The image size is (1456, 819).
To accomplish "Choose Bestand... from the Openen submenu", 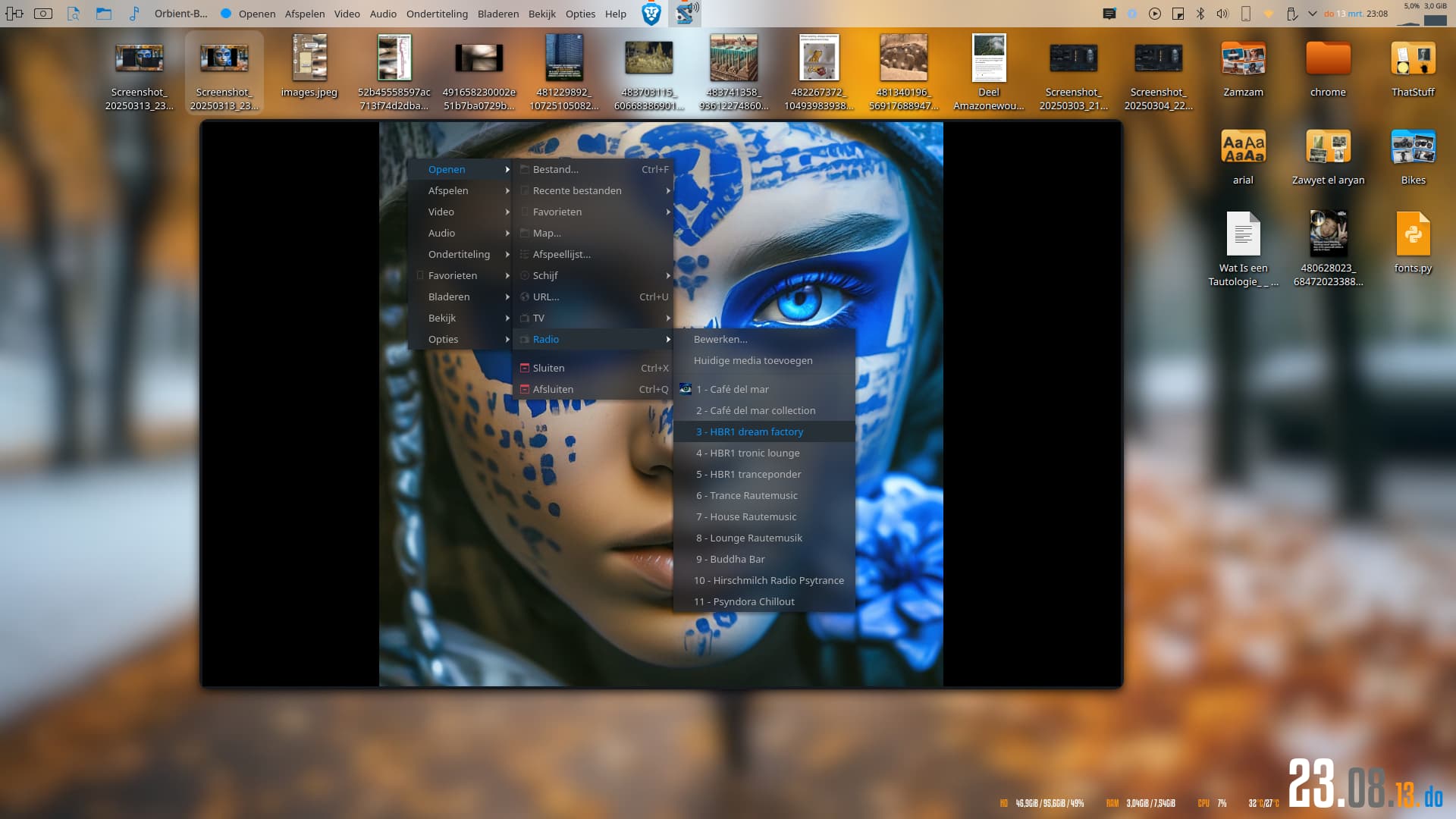I will (593, 169).
